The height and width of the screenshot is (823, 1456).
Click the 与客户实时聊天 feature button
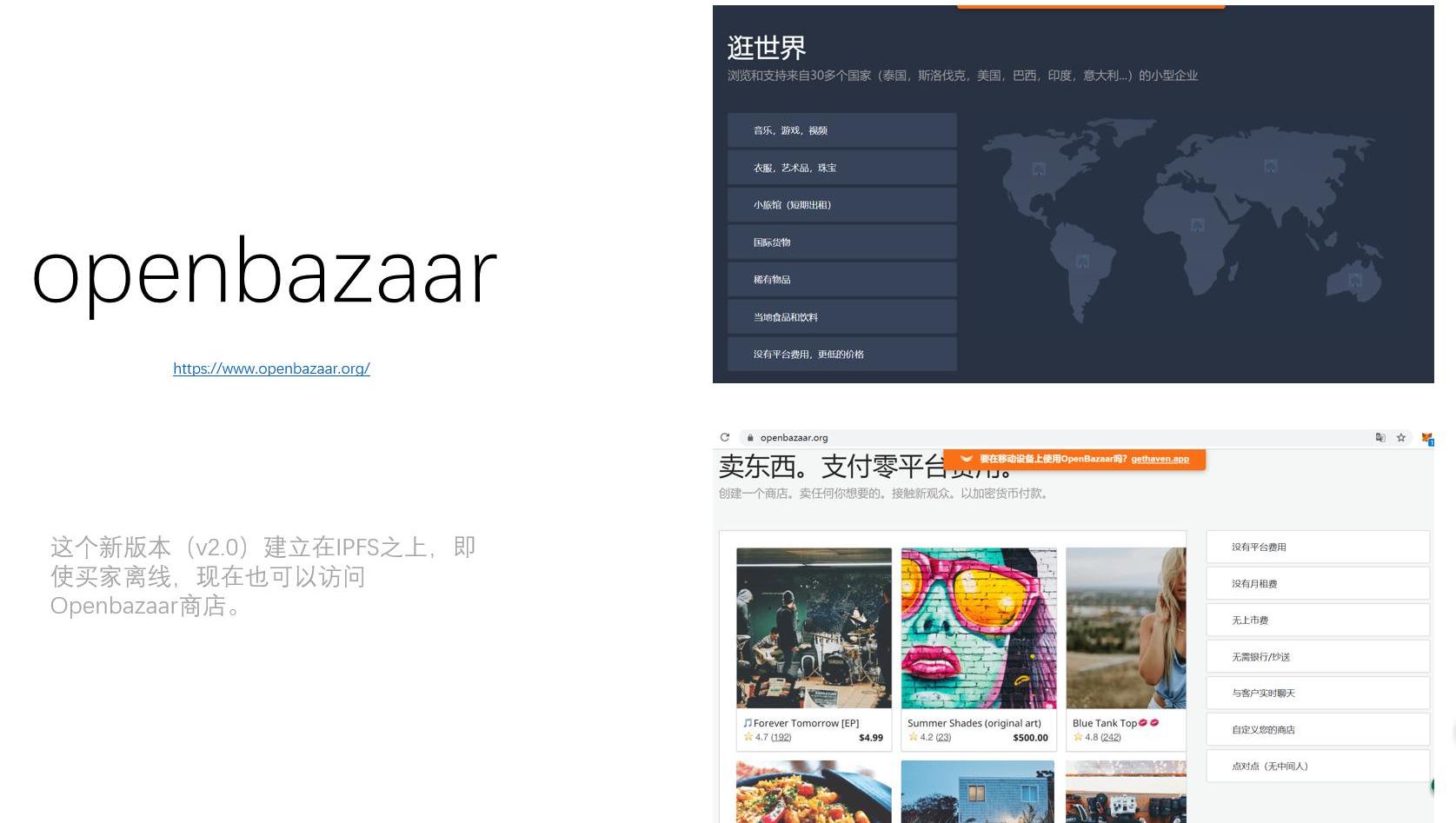tap(1318, 694)
